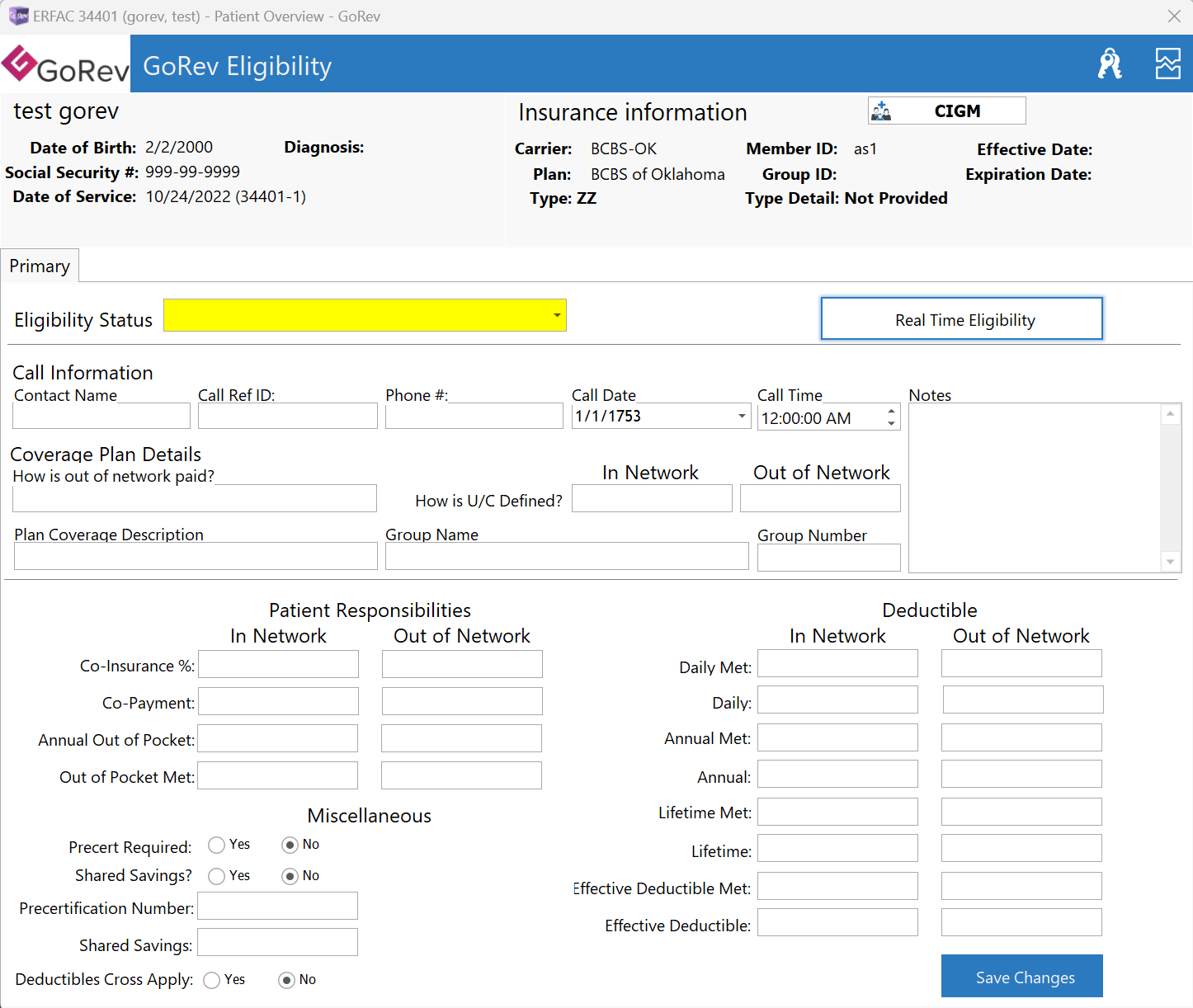Click the Call Ref ID field
1193x1008 pixels.
click(x=288, y=416)
